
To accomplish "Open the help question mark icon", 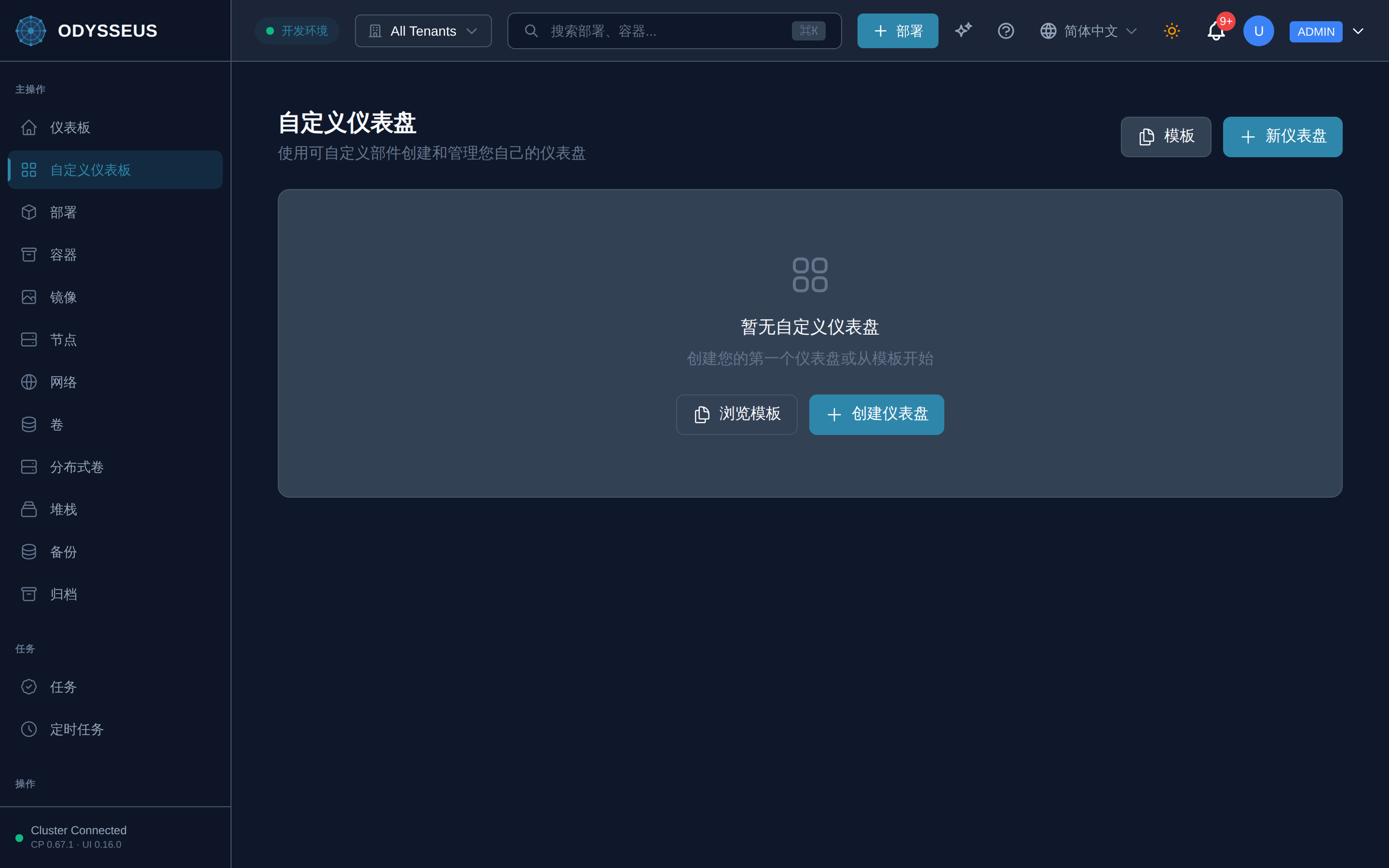I will [1006, 31].
